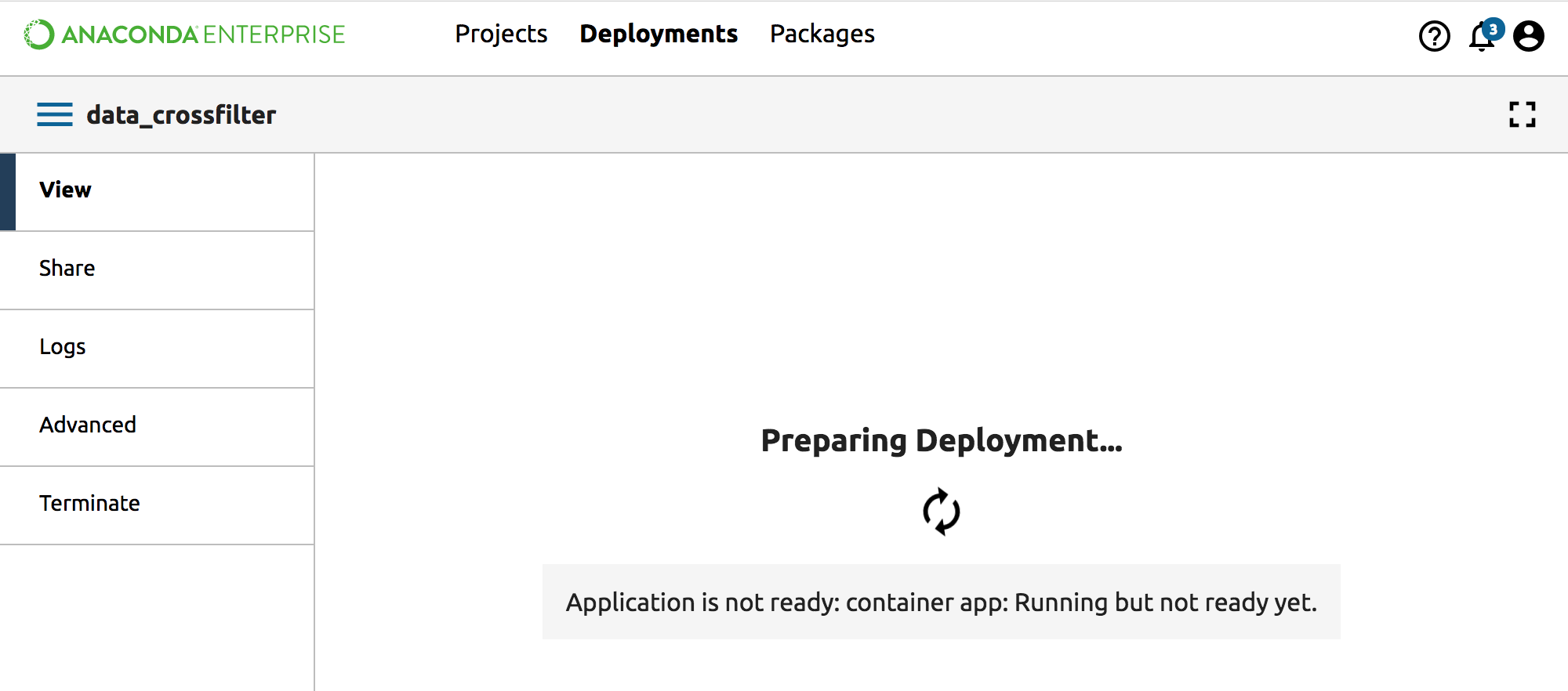
Task: Open the user account profile icon
Action: 1528,36
